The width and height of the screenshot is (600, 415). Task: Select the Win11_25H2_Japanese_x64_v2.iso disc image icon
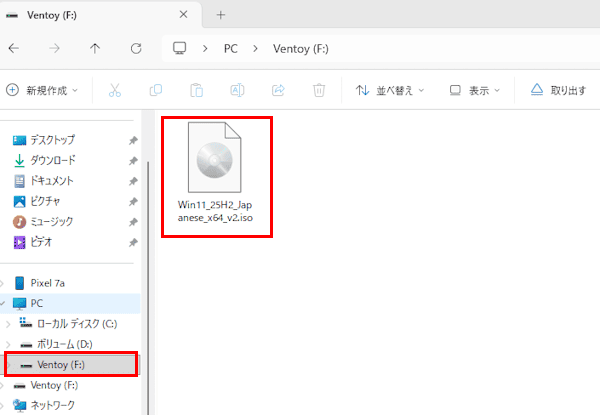coord(214,157)
